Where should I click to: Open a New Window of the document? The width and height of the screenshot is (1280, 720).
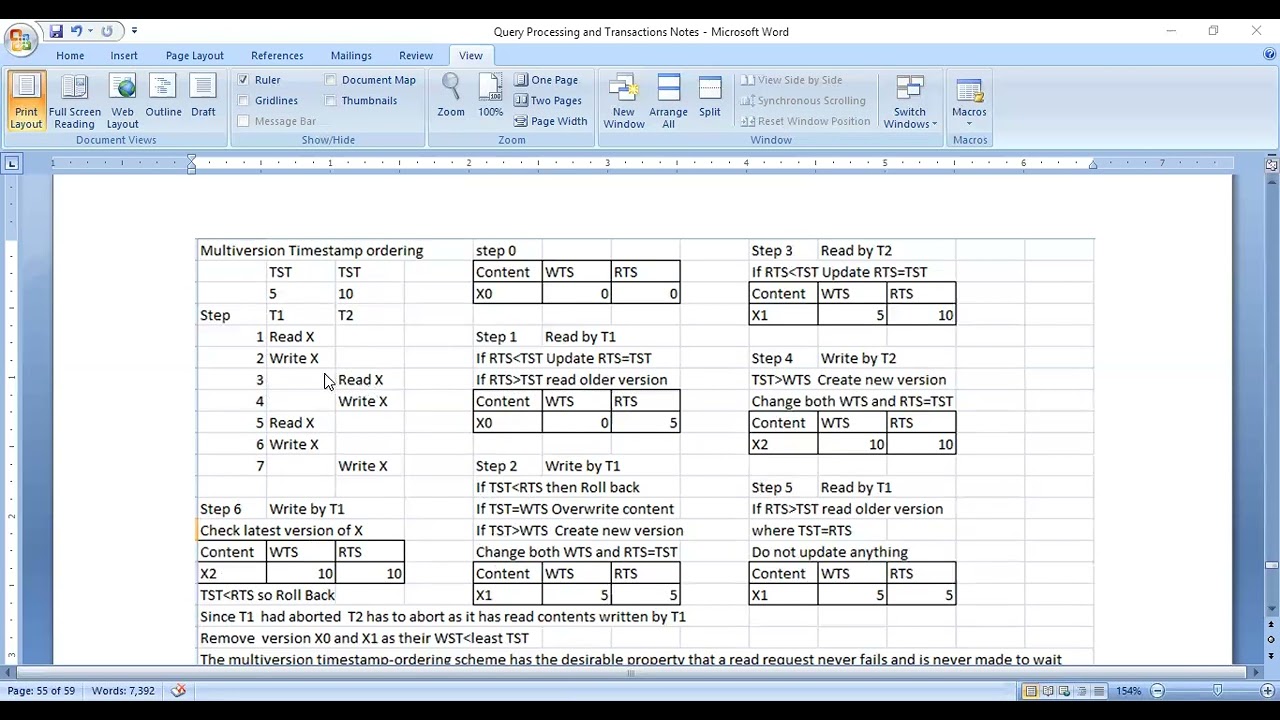tap(623, 102)
